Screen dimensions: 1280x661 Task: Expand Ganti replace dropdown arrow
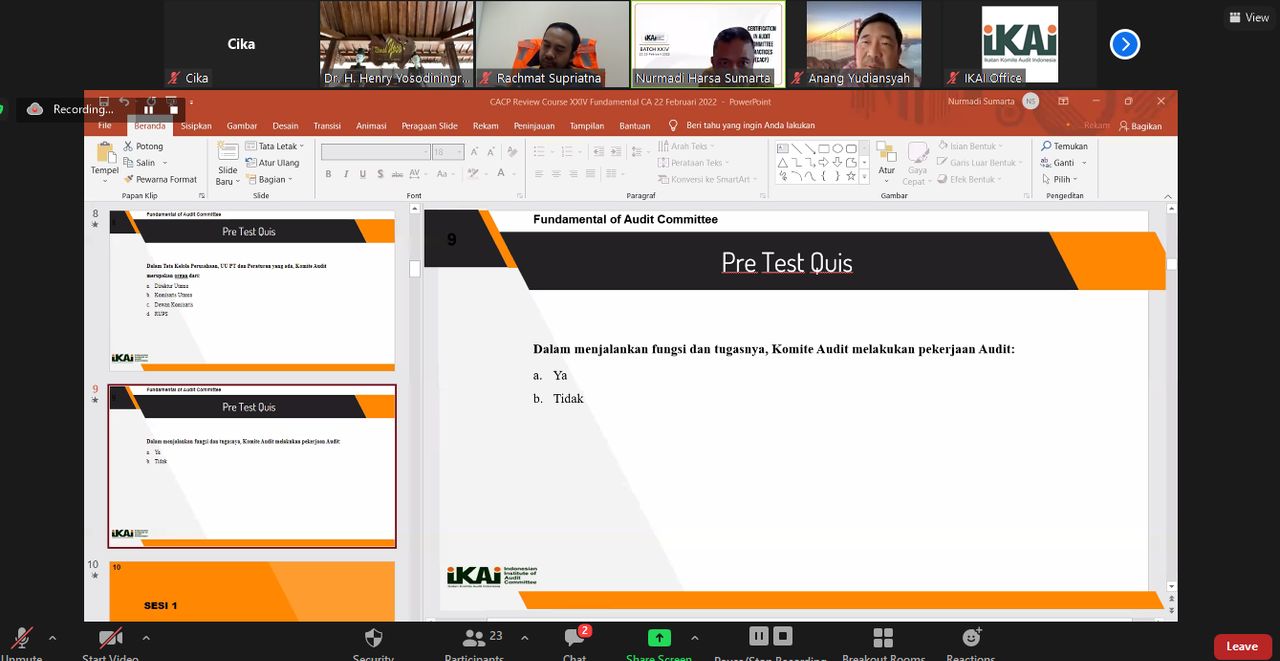click(x=1084, y=163)
